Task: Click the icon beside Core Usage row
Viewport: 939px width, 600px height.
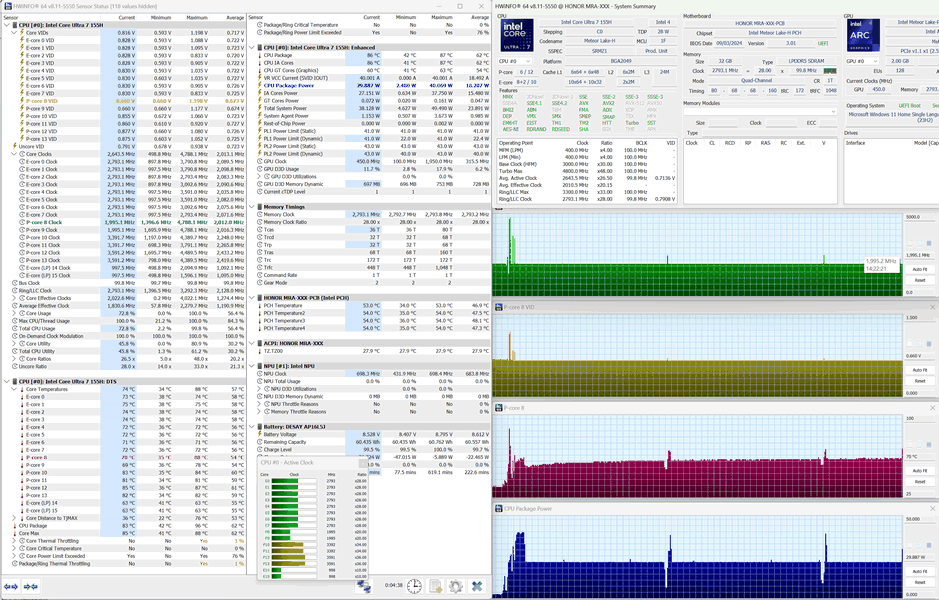Action: [22, 313]
